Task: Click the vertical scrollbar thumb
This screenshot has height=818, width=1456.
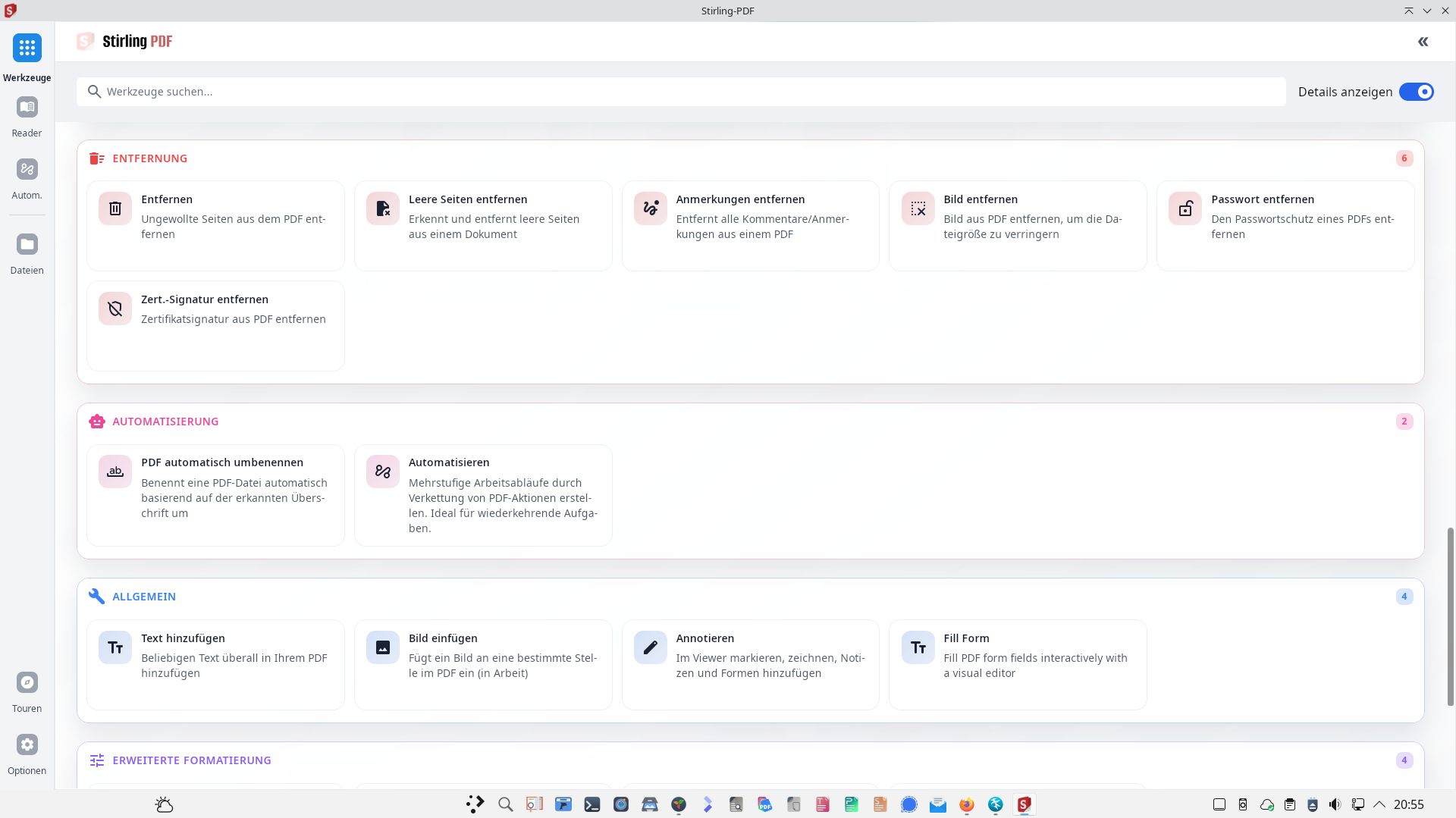Action: coord(1450,616)
